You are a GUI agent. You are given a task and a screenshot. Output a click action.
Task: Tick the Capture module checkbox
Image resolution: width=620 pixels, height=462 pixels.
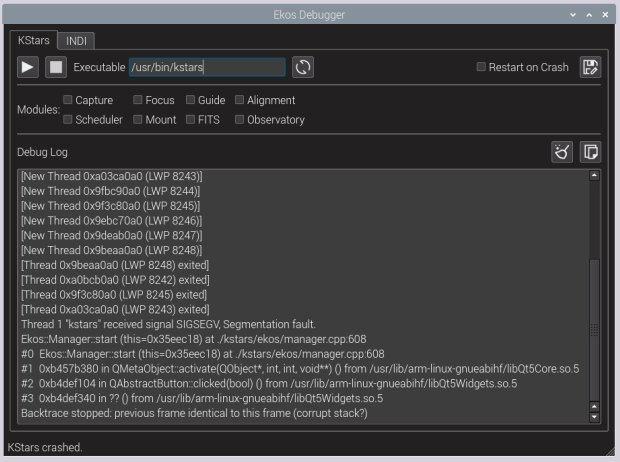pos(68,100)
